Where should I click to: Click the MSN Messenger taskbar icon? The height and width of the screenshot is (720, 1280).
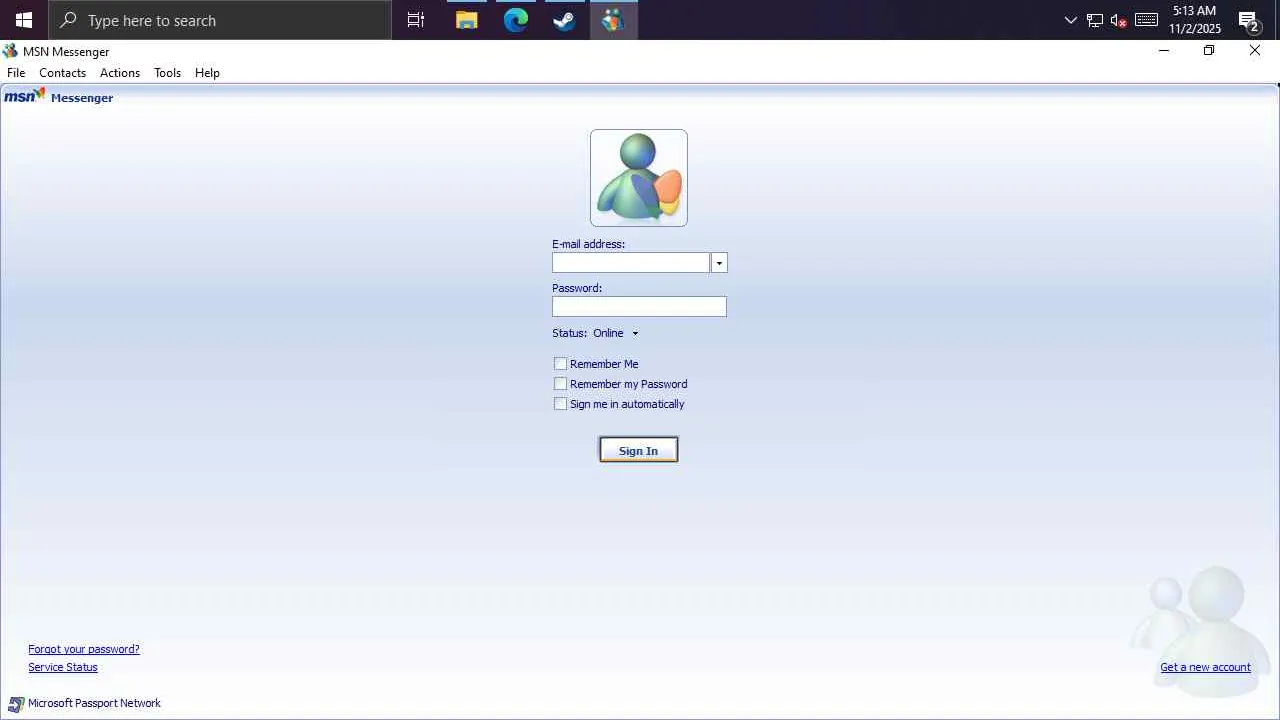click(613, 20)
